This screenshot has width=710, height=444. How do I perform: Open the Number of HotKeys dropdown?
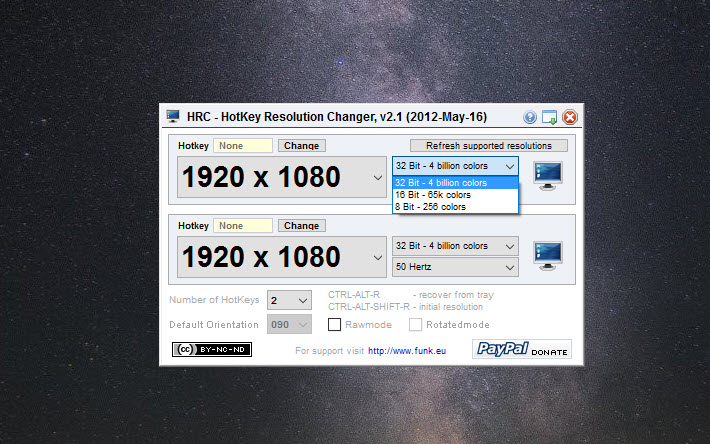289,300
